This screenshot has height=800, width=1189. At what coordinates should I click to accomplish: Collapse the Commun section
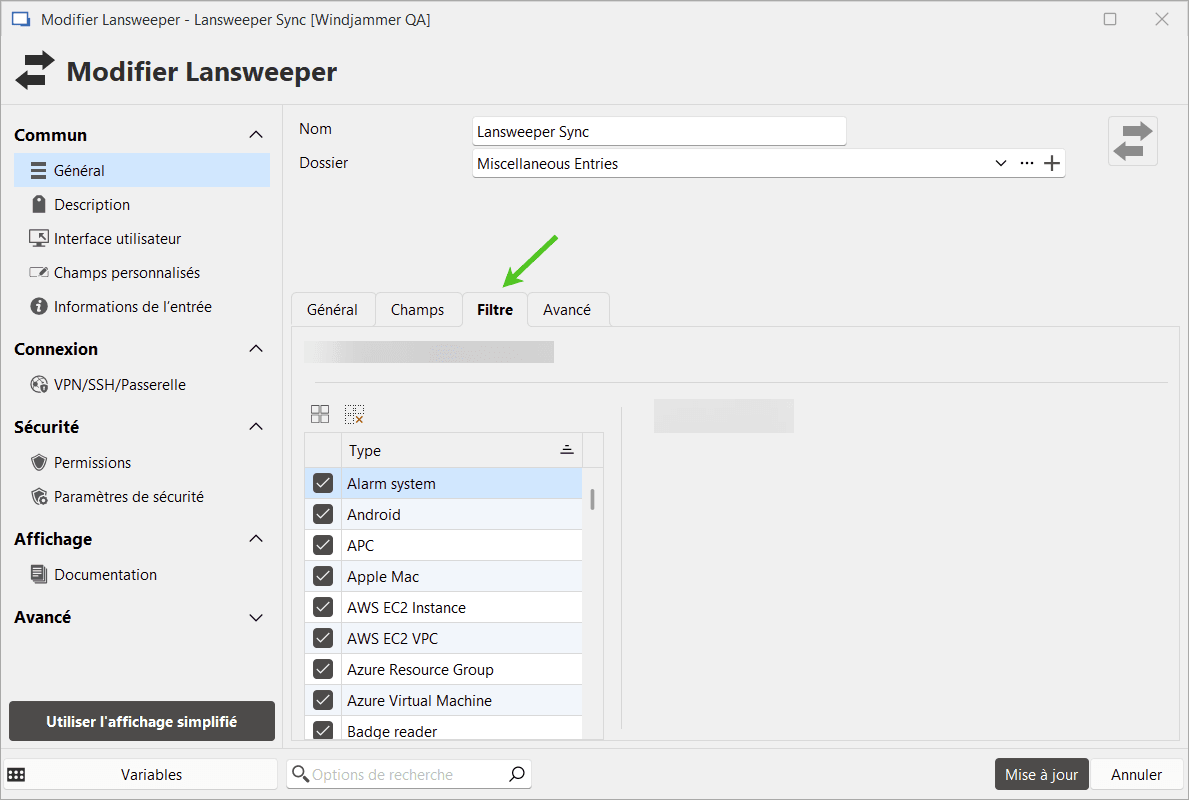pyautogui.click(x=256, y=135)
